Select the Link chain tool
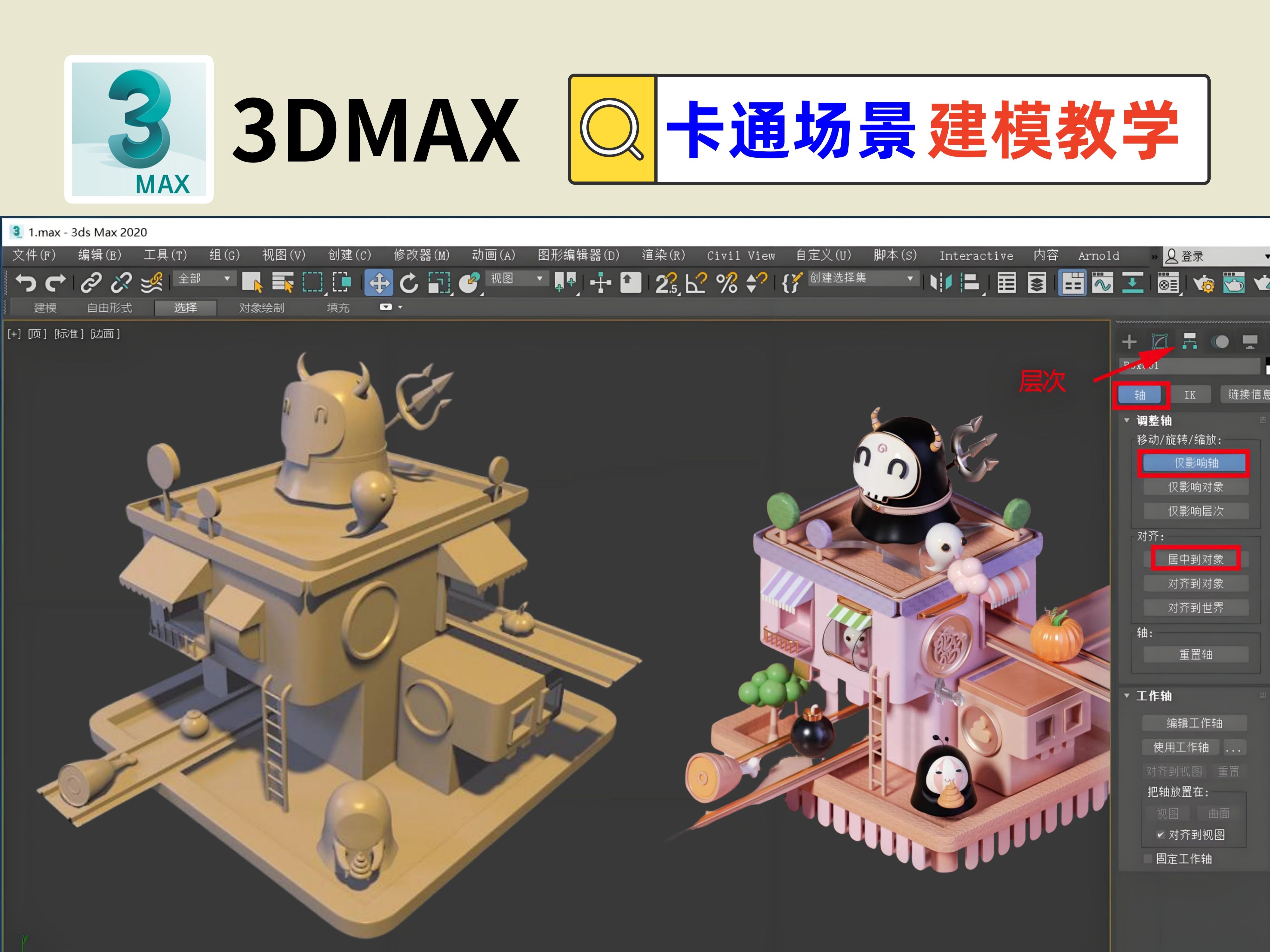 pos(91,283)
